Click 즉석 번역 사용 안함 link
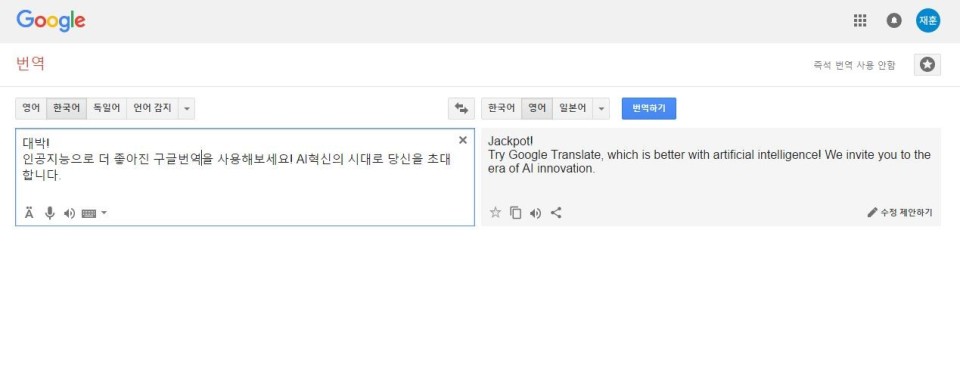 [854, 65]
